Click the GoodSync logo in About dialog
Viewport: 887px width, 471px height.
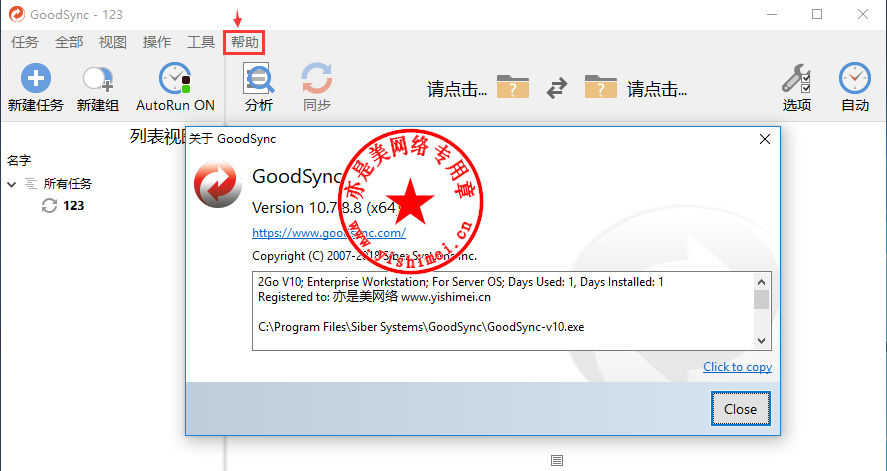(218, 184)
